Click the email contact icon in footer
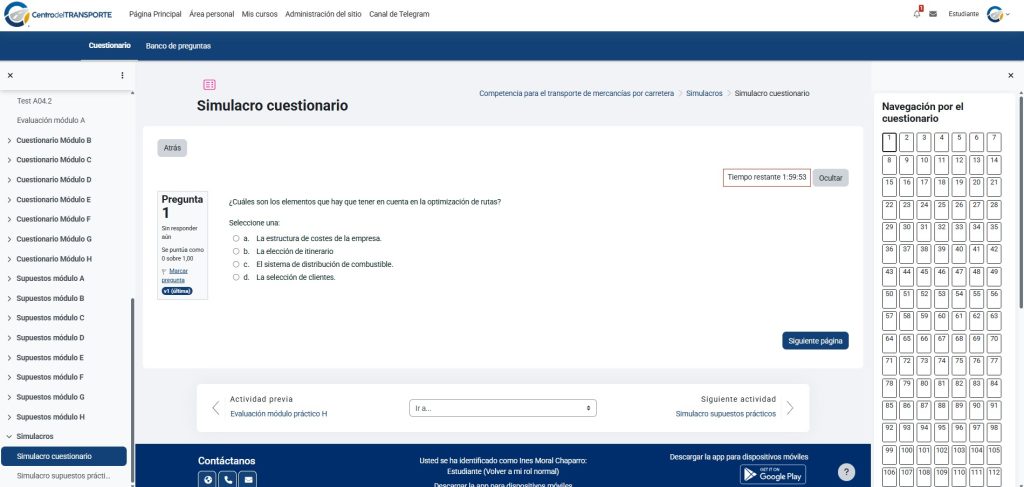This screenshot has width=1024, height=487. tap(248, 480)
